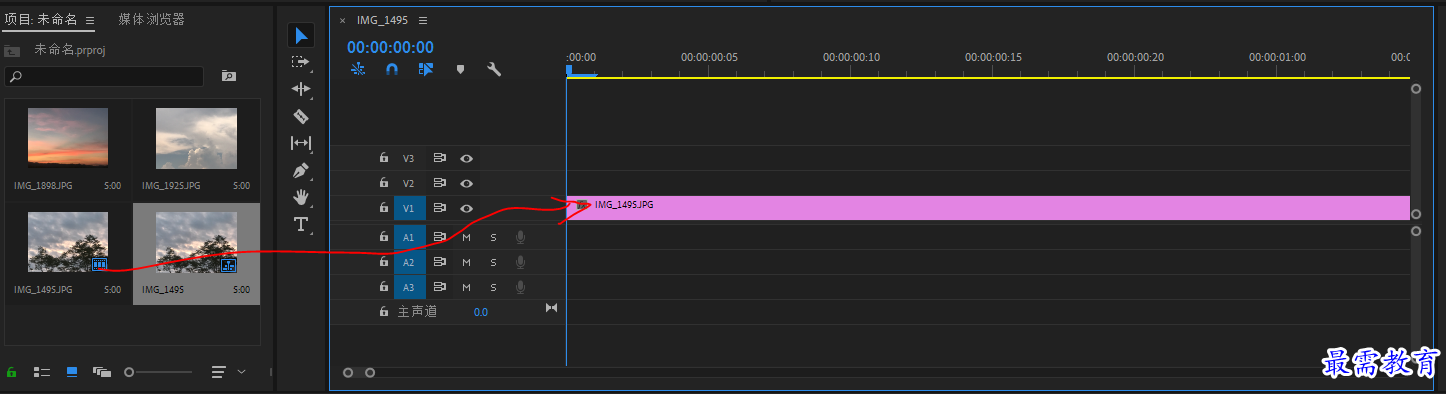
Task: Enable voice-over record on A1
Action: (520, 237)
